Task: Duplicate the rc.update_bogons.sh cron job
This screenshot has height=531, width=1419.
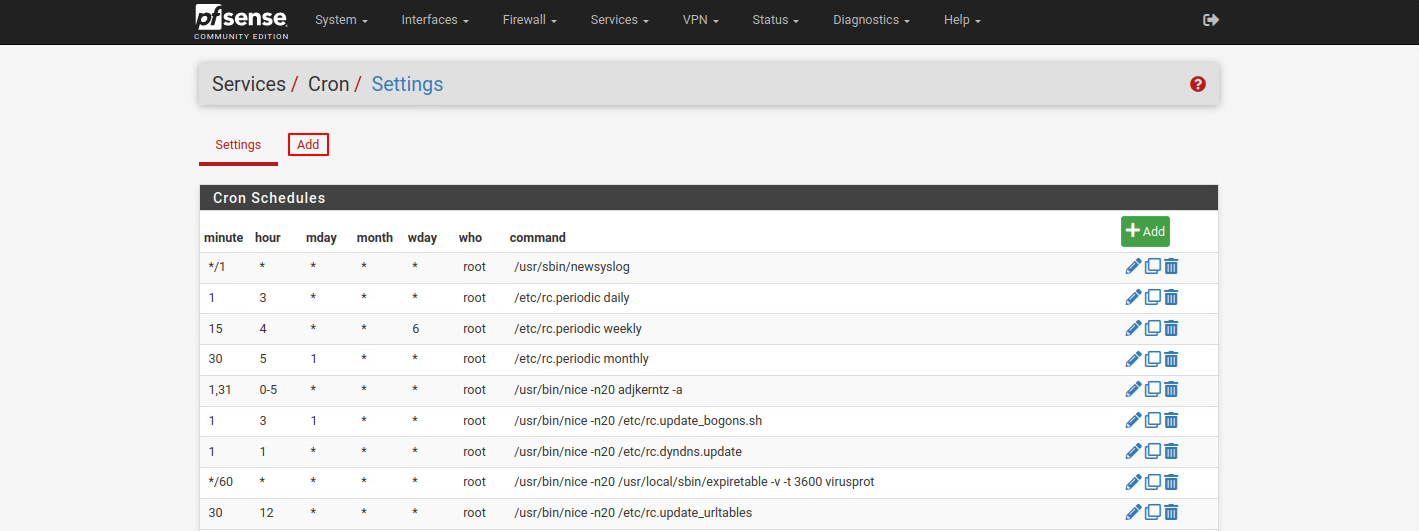Action: coord(1152,421)
